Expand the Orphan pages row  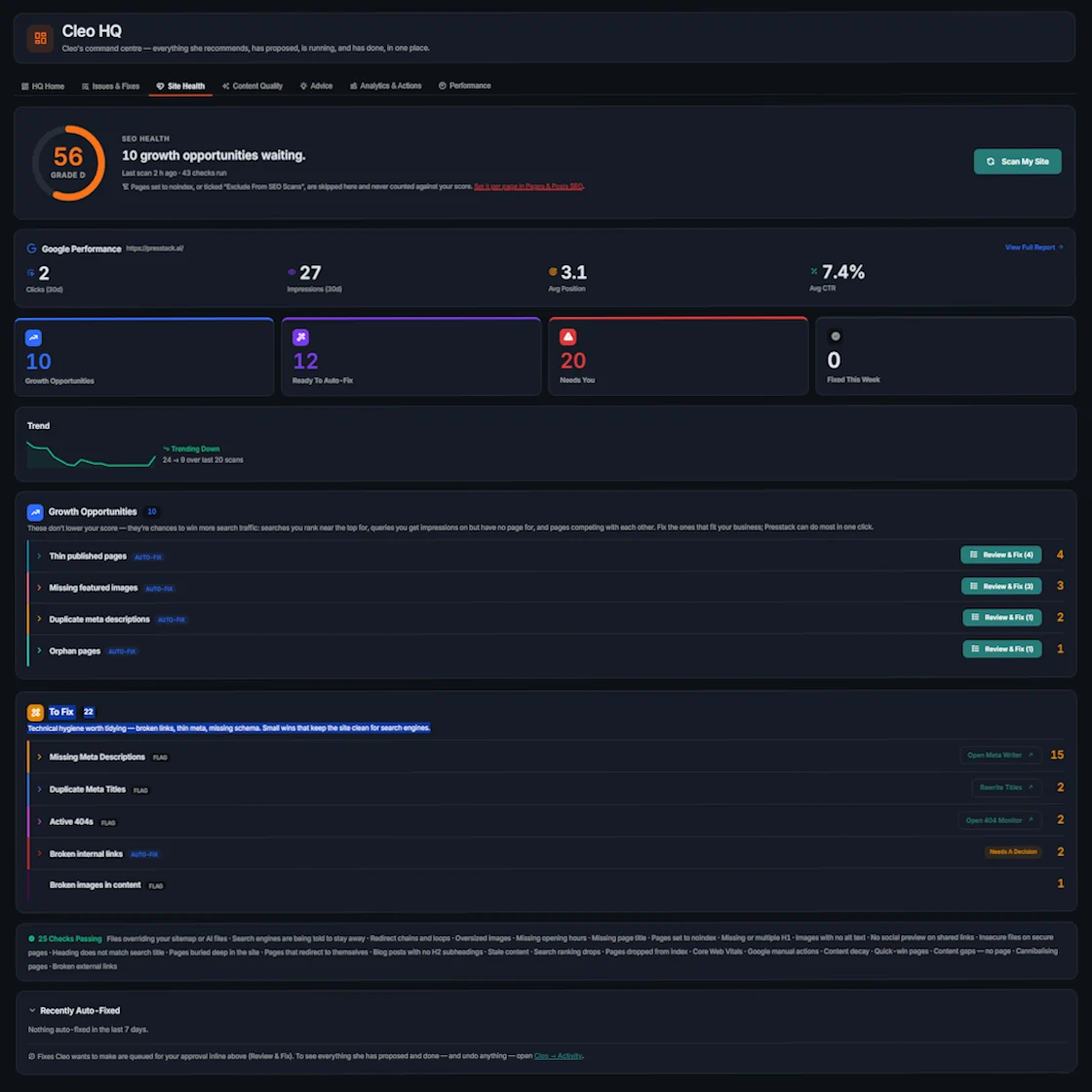coord(39,650)
